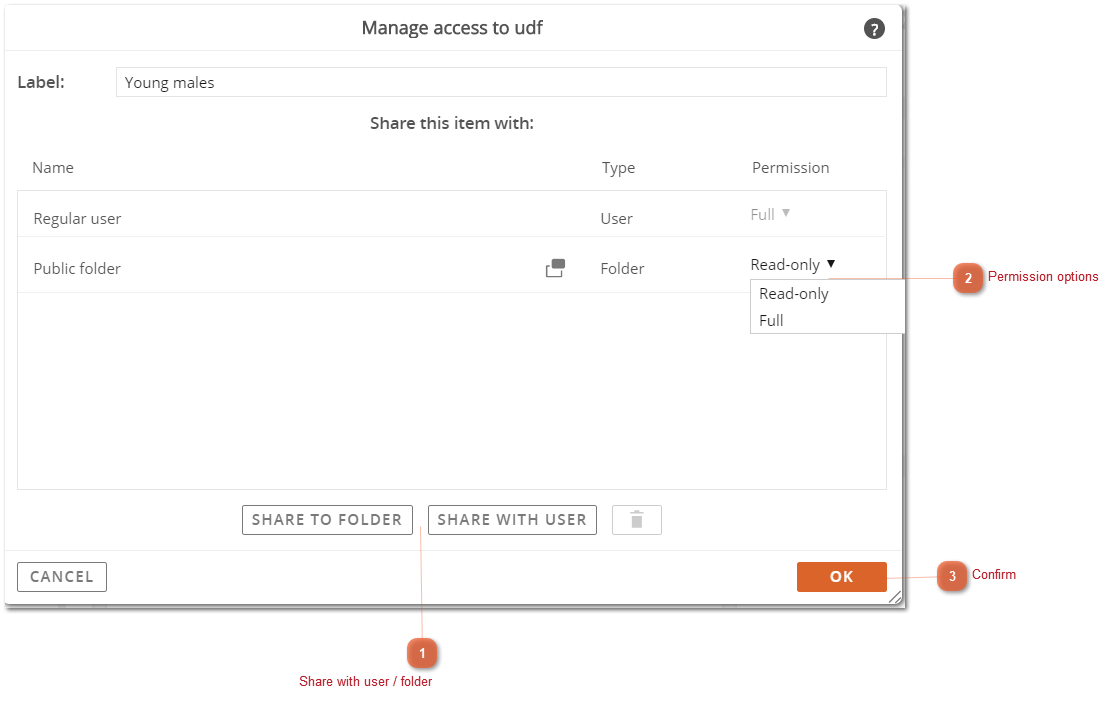Focus the Label input field
The image size is (1115, 705).
501,83
